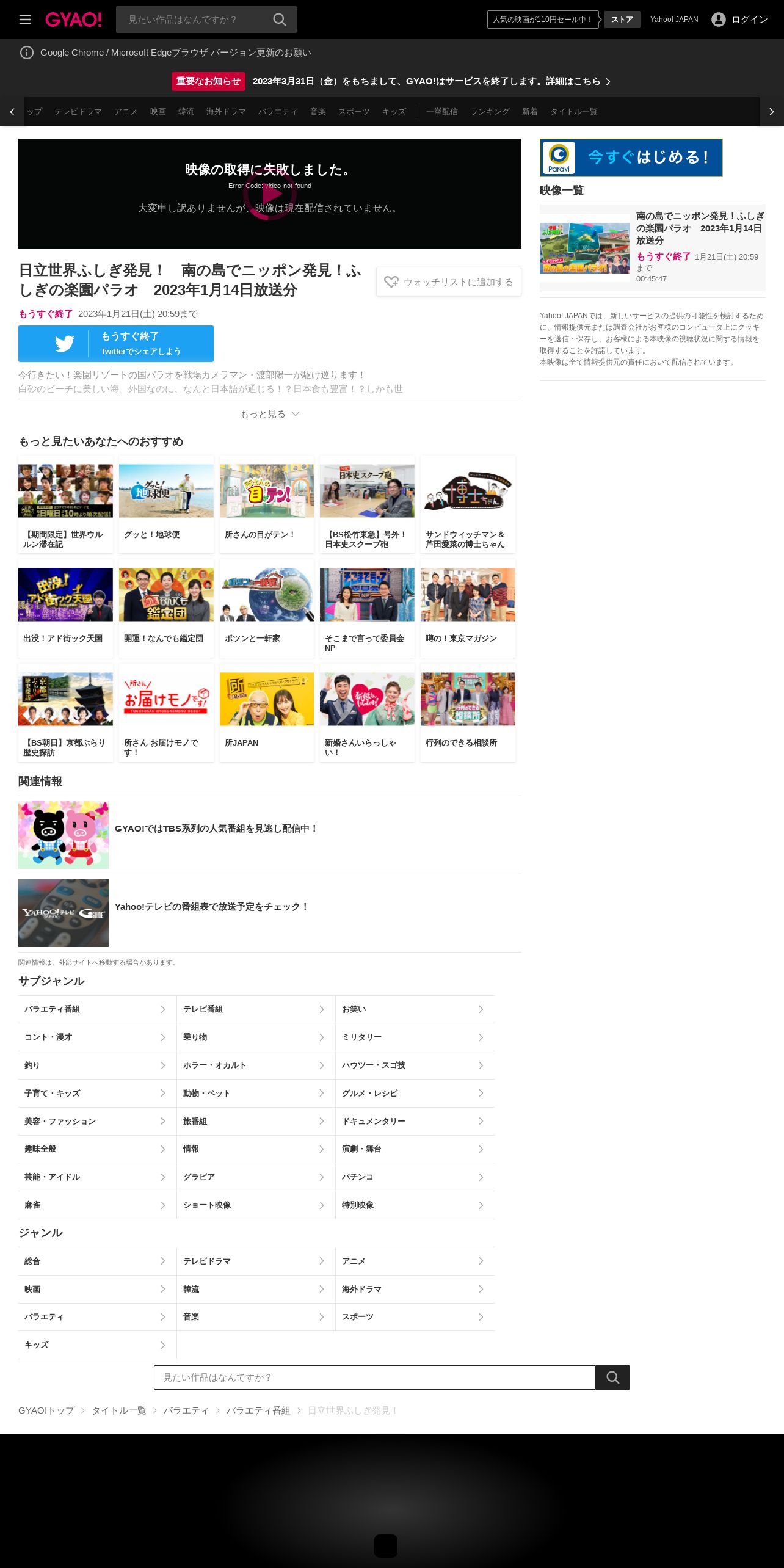Open 出没！アド街ック天国 thumbnail
Image resolution: width=784 pixels, height=1568 pixels.
tap(65, 595)
